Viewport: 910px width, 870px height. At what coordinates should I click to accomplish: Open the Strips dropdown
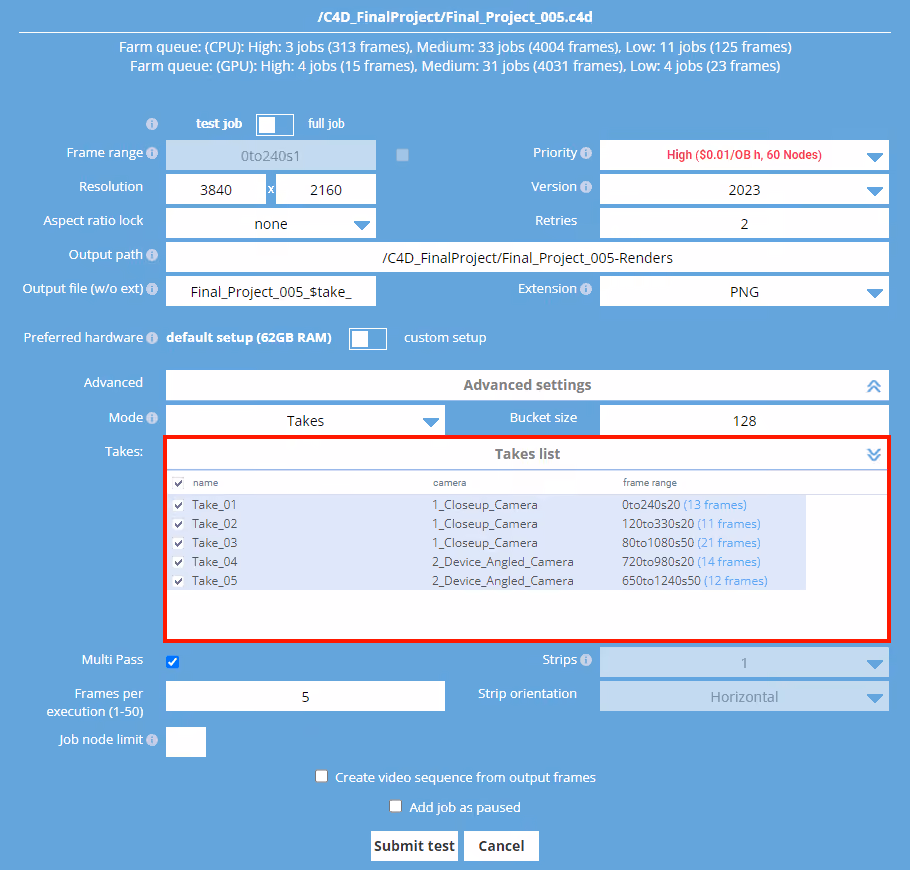744,662
